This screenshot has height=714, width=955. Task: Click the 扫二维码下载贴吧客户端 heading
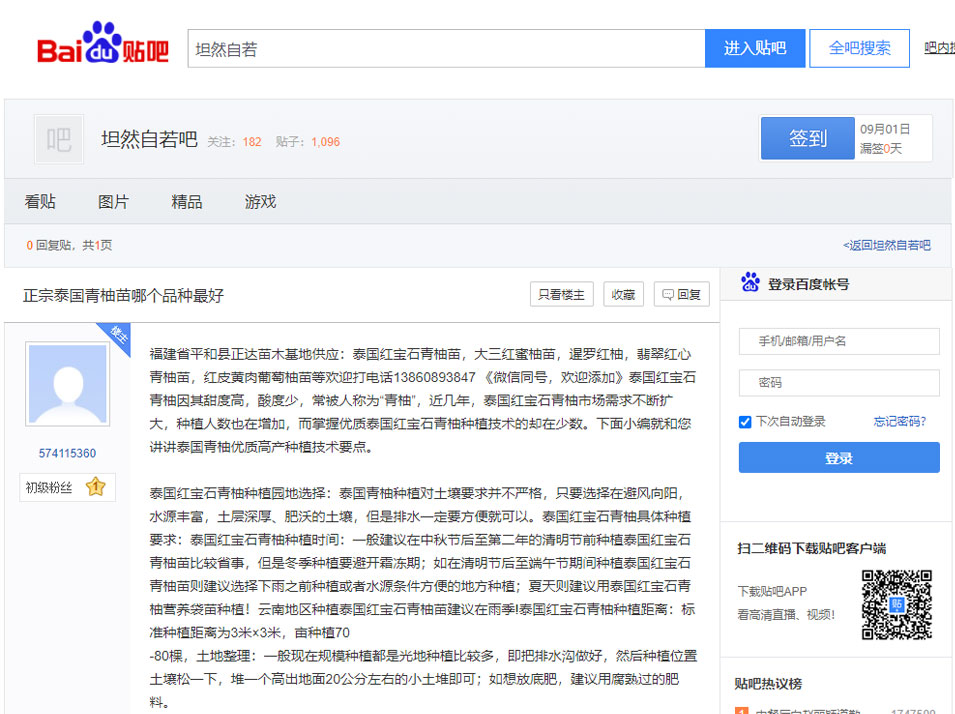(x=811, y=548)
